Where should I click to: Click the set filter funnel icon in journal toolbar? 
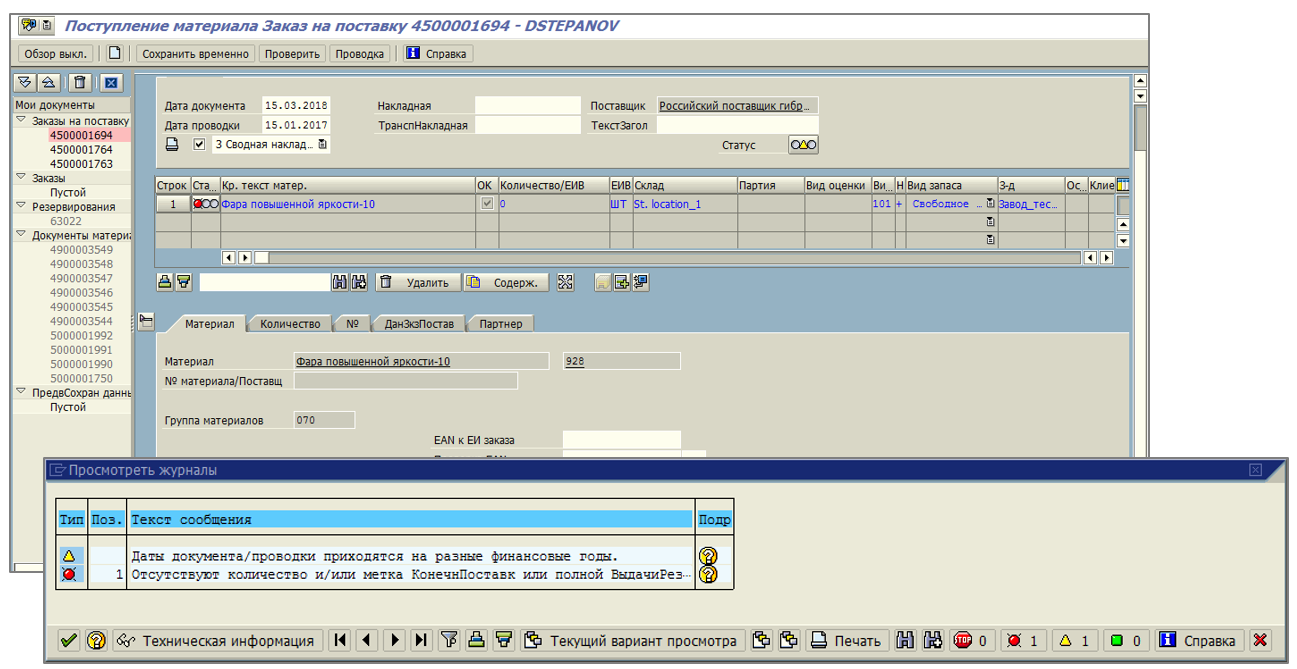449,641
